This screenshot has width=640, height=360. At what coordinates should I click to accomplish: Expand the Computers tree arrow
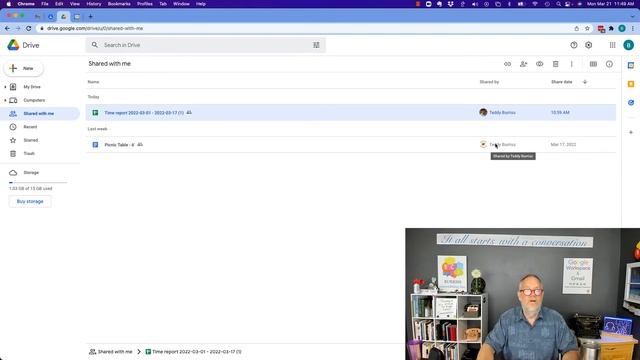coord(5,100)
